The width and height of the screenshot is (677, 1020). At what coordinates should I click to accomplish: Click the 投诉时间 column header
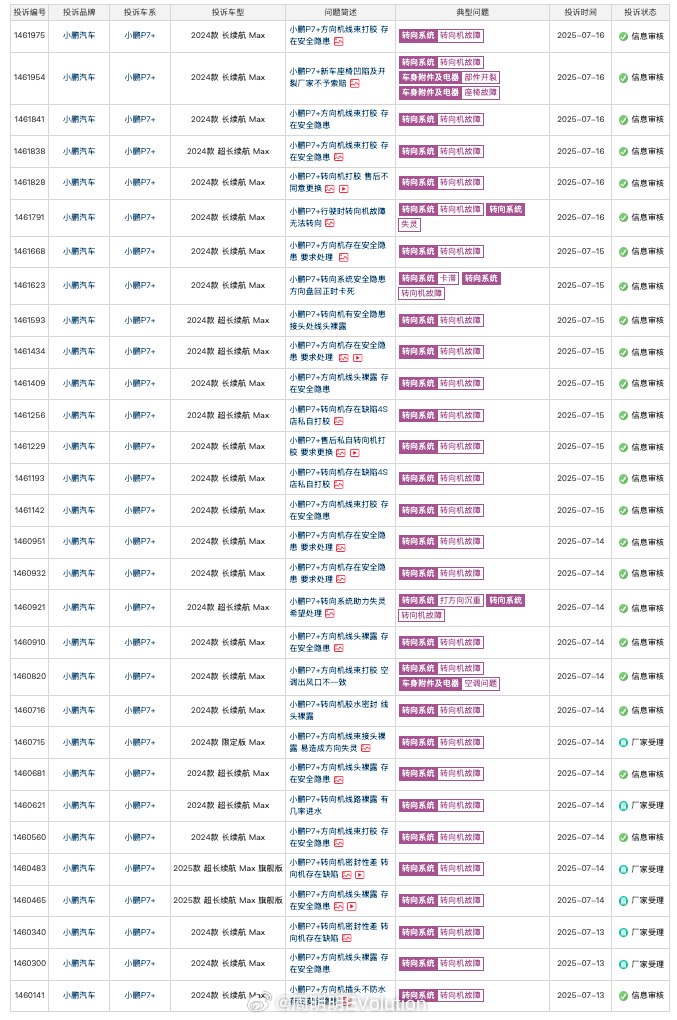(580, 12)
